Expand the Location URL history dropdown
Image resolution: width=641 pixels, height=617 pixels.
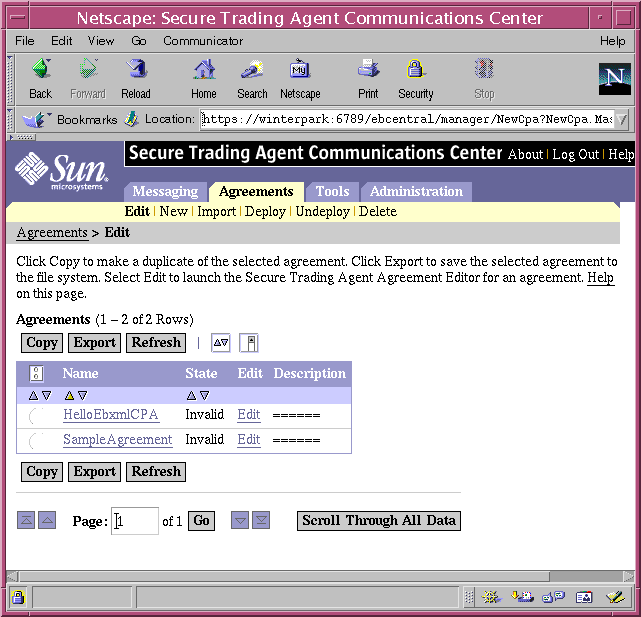(621, 119)
